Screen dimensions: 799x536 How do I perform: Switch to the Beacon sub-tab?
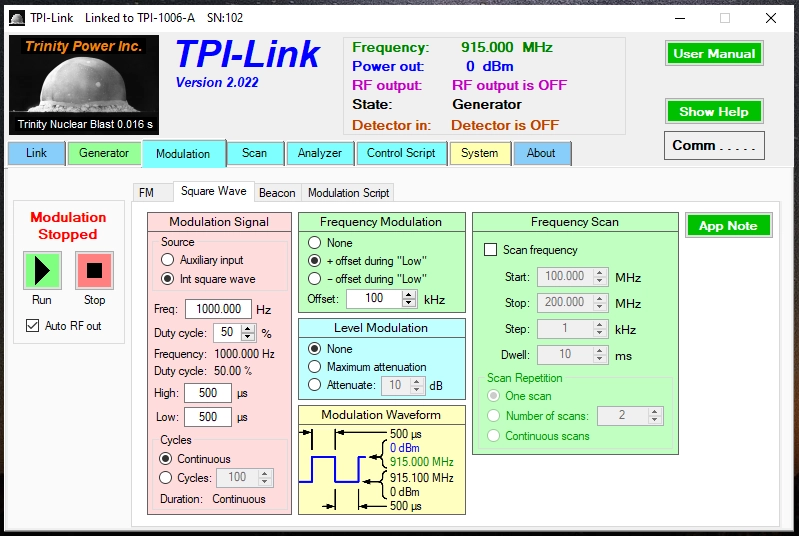click(x=277, y=193)
